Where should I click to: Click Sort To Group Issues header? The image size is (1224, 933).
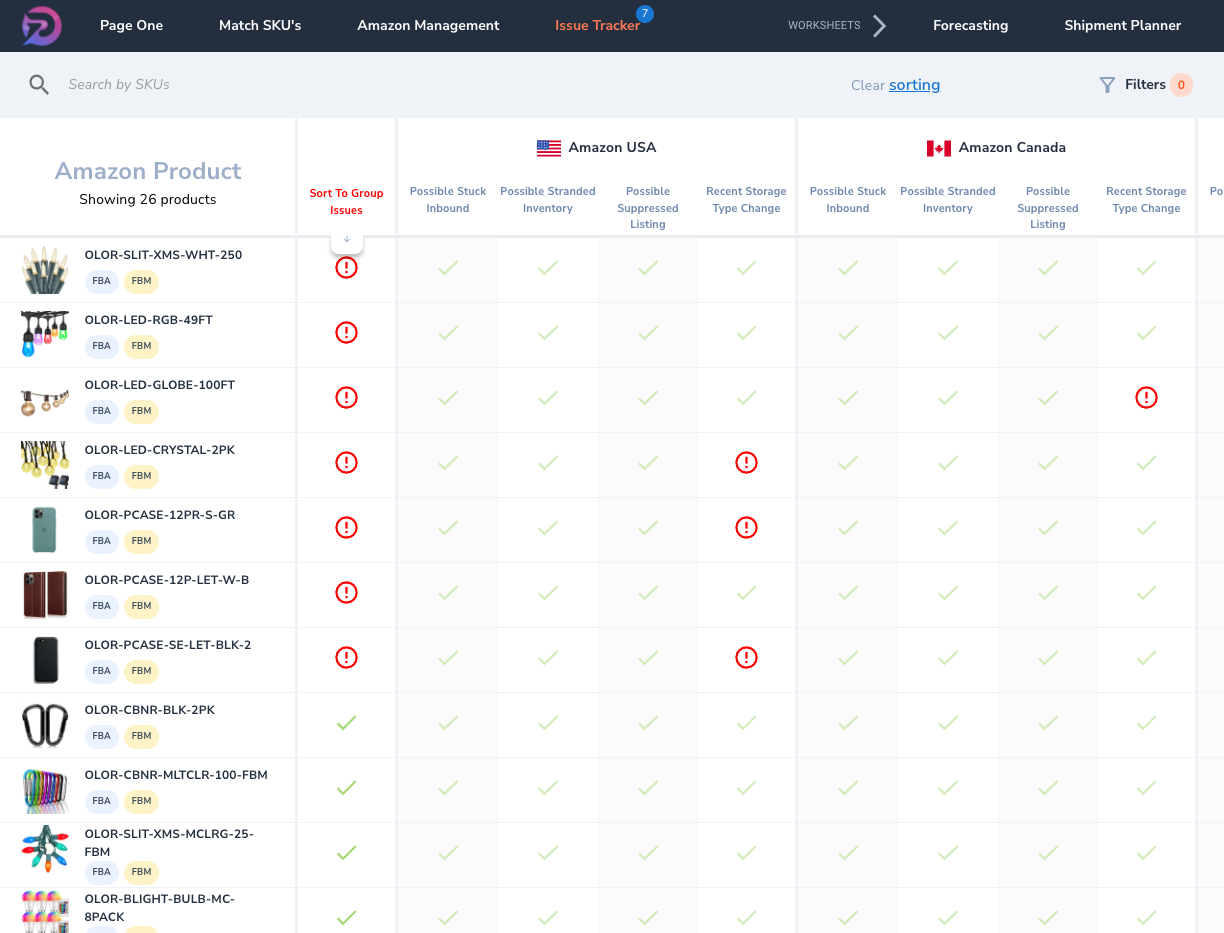[346, 202]
